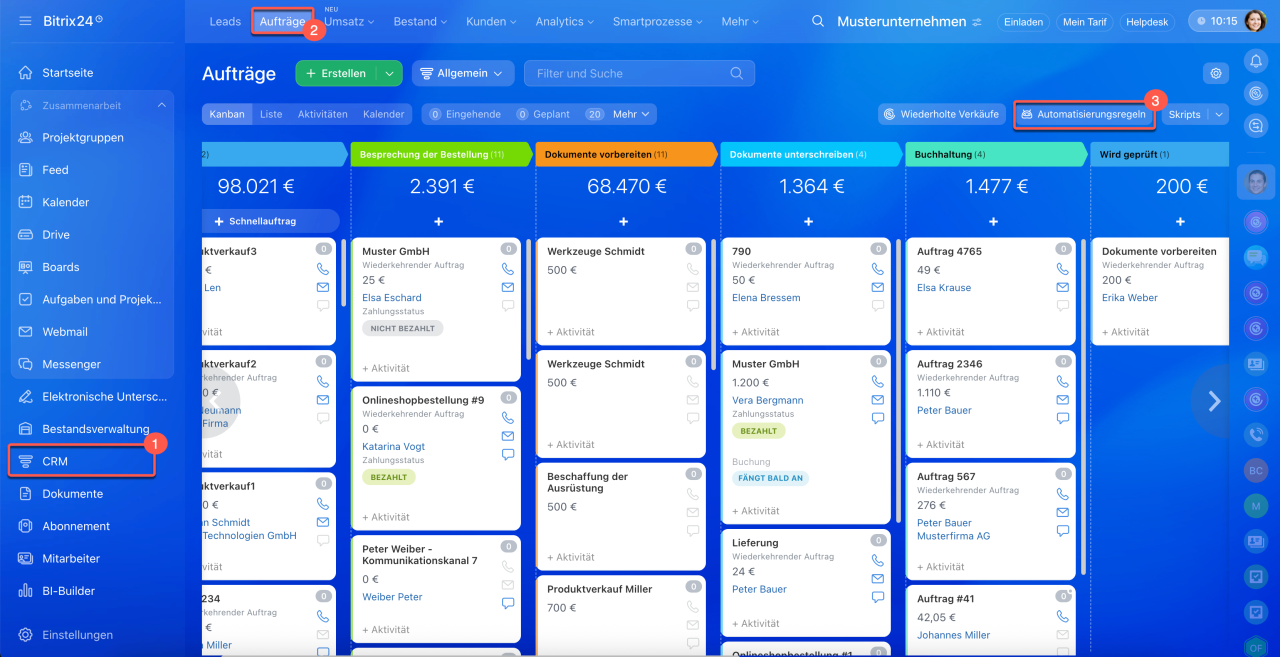Open Leads tab in top navigation

(225, 22)
